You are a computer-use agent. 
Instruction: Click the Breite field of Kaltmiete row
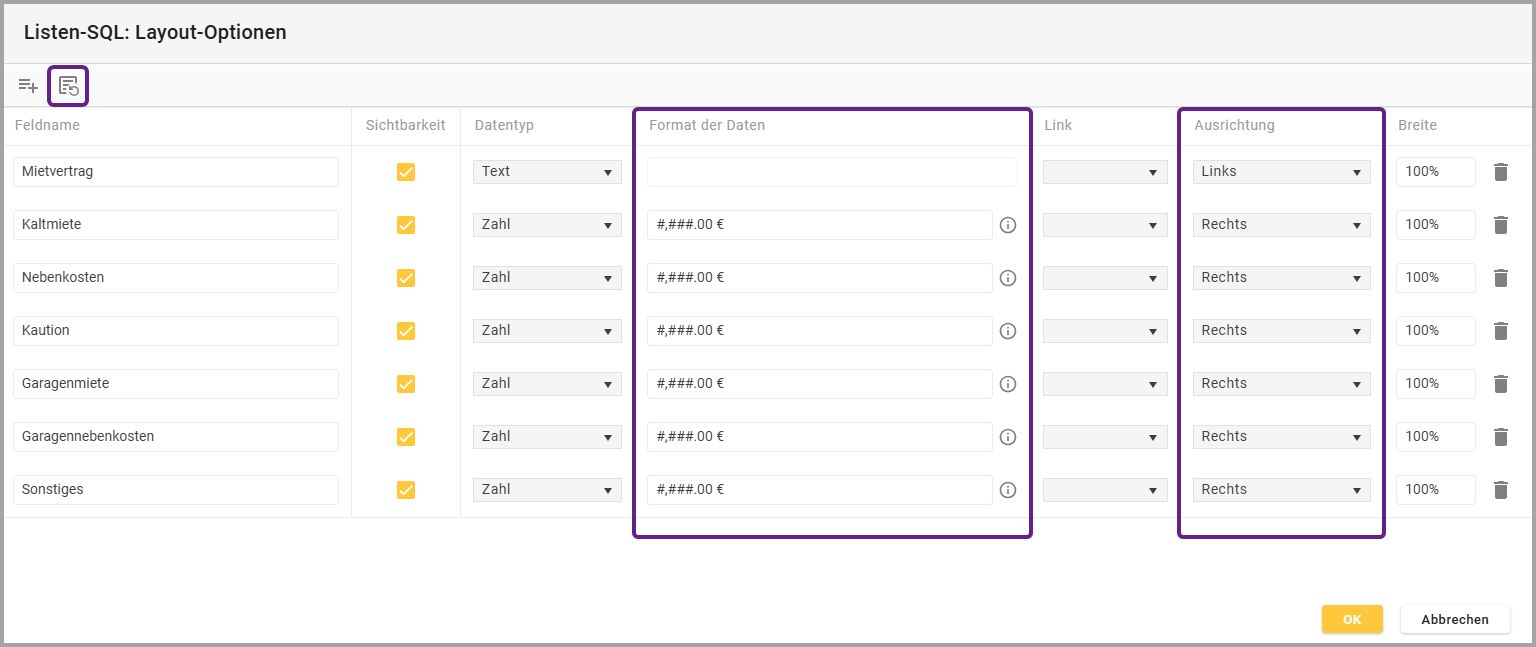pos(1435,225)
